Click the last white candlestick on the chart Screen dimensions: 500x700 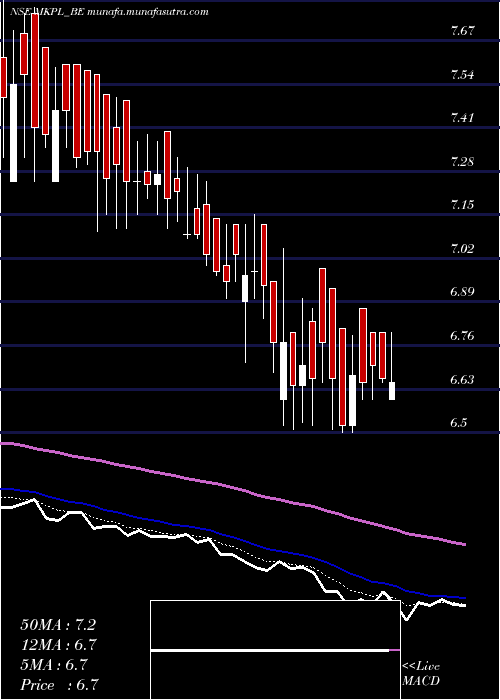[392, 391]
